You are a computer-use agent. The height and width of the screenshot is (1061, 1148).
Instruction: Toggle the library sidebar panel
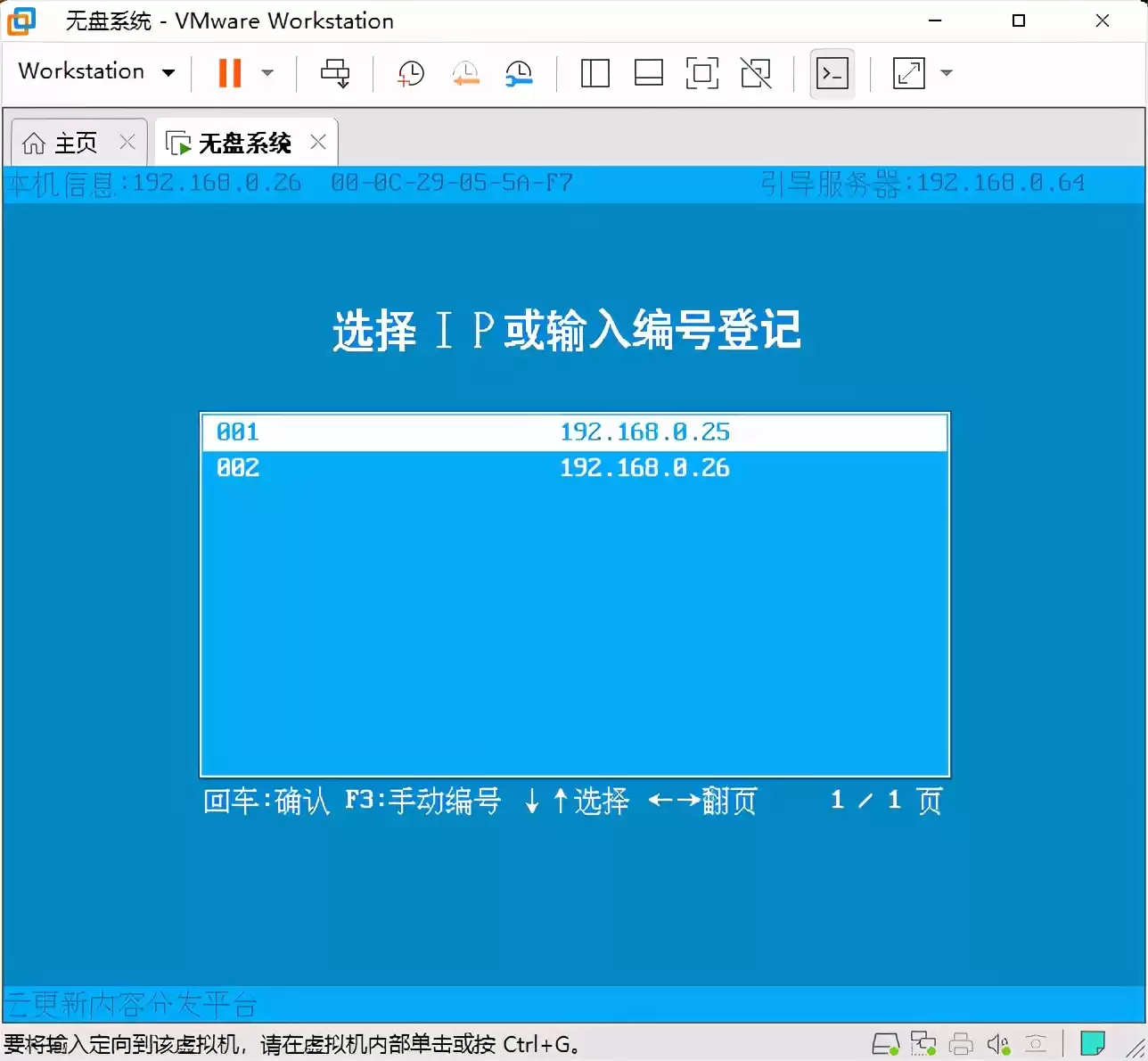(594, 73)
